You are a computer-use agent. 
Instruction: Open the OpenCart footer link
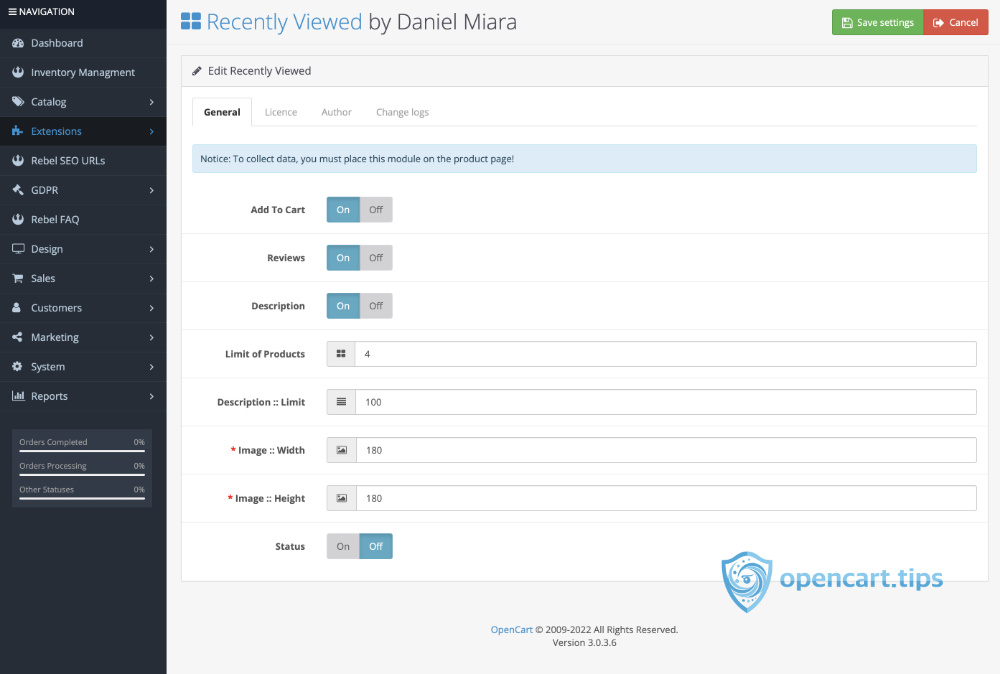coord(511,629)
